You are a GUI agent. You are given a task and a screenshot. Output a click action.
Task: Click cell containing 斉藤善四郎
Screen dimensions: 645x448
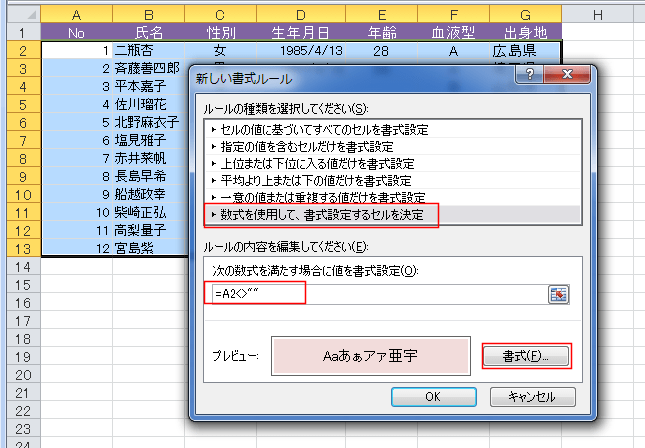click(148, 68)
